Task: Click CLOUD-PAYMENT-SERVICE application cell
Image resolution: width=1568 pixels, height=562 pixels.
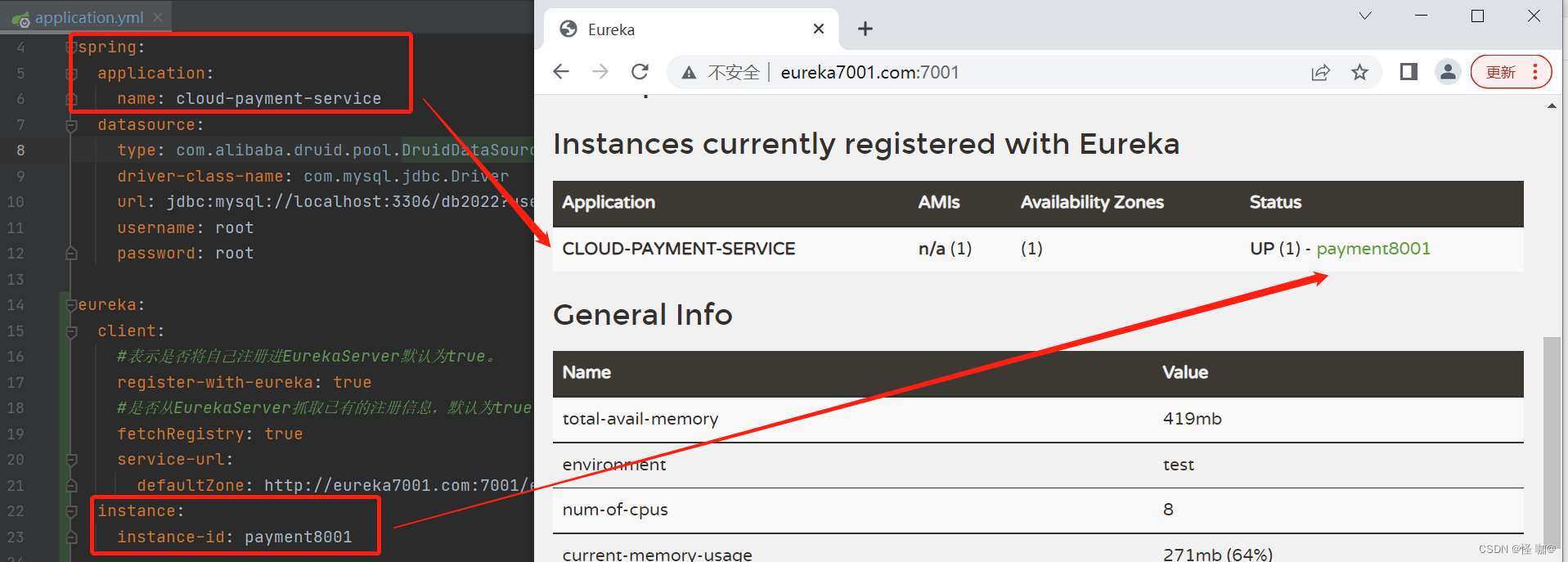Action: pos(679,249)
